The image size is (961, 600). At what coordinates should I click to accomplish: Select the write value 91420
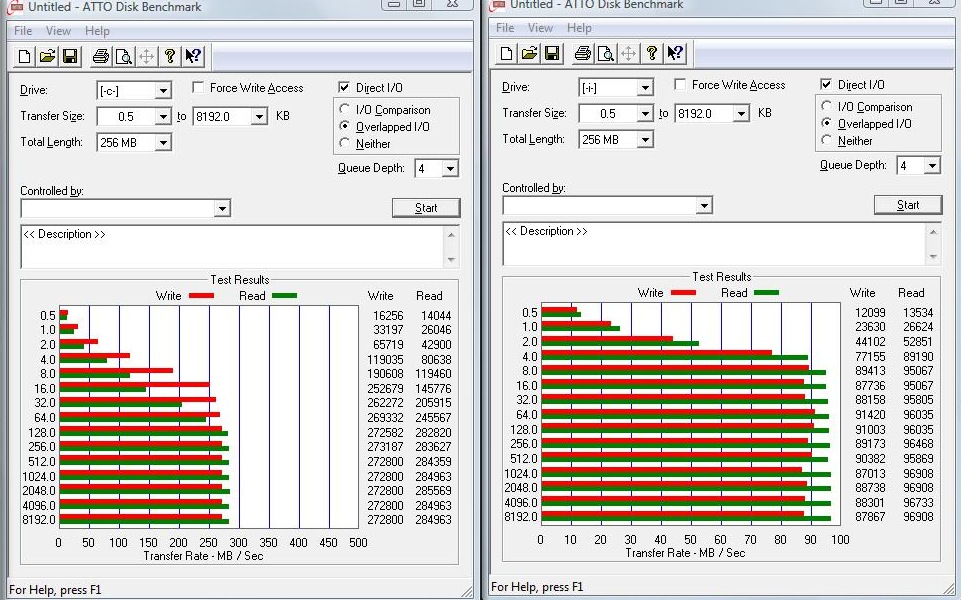click(x=870, y=415)
